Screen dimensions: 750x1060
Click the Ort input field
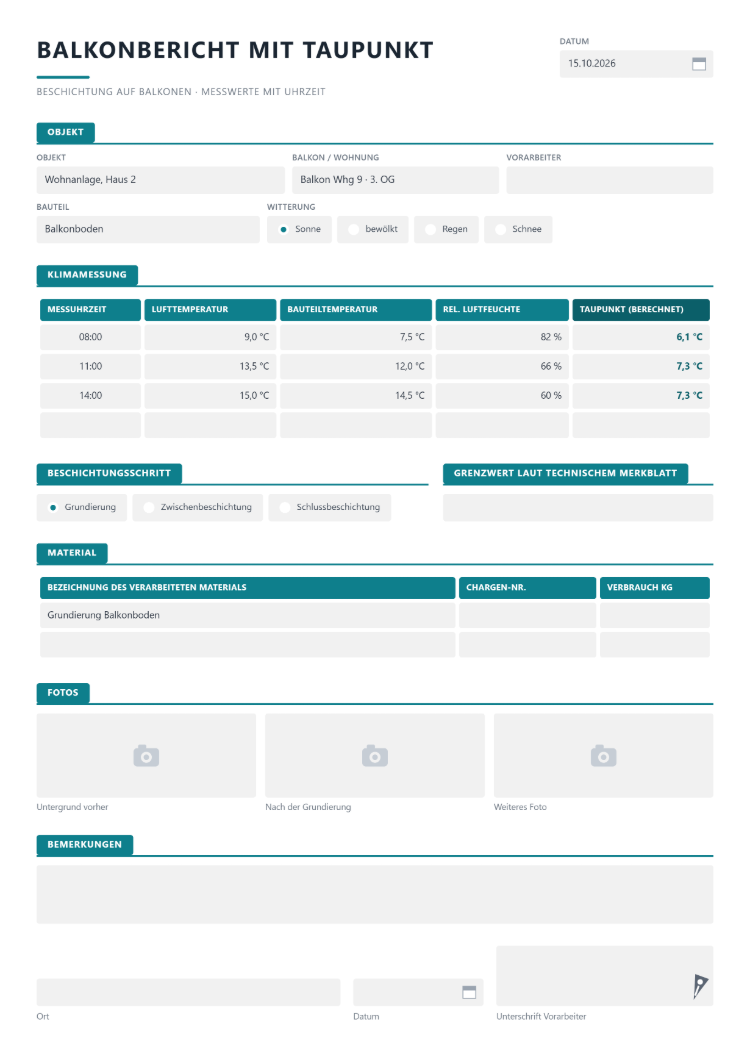click(188, 992)
